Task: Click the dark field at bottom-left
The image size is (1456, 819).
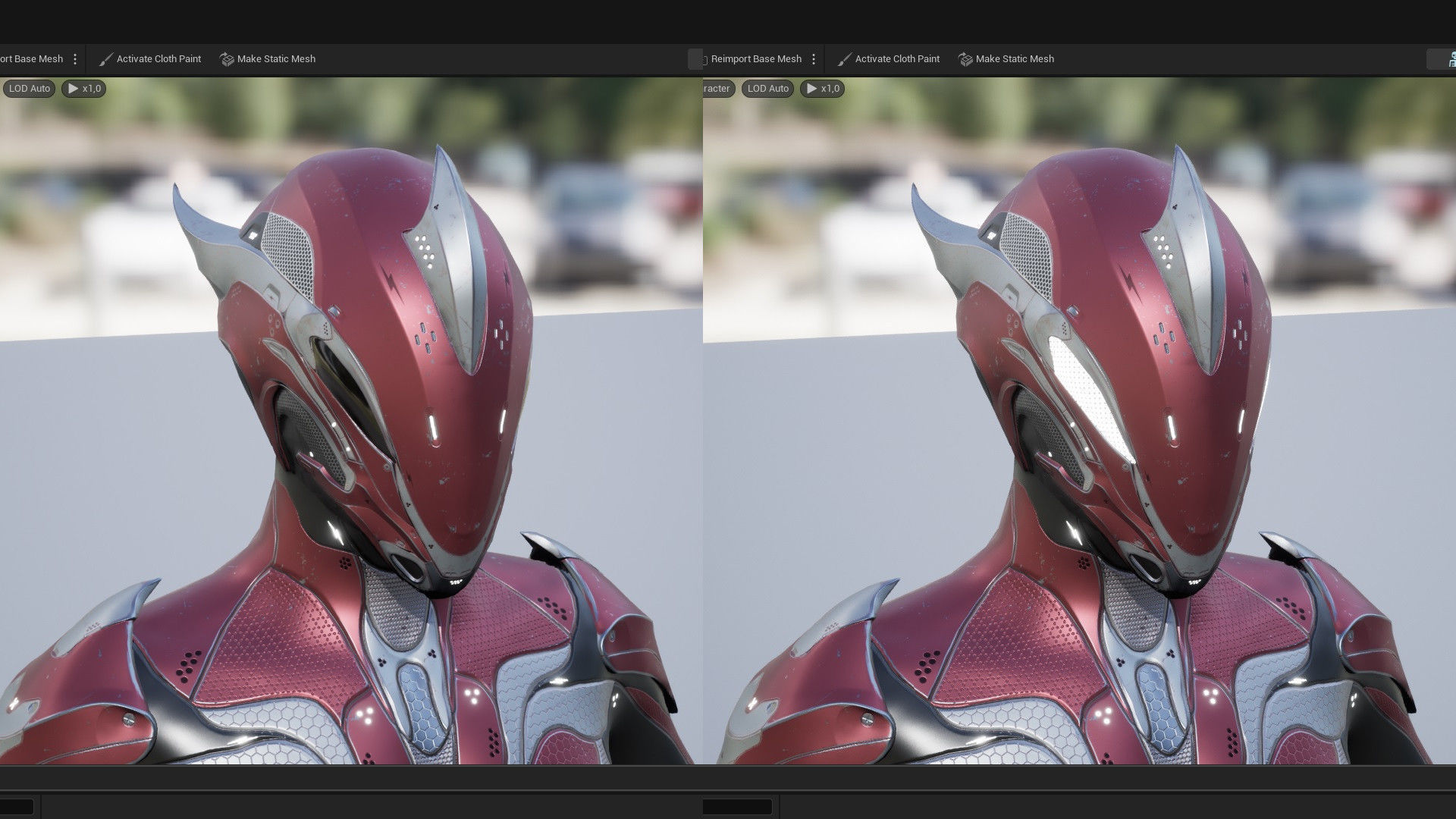Action: (x=17, y=806)
